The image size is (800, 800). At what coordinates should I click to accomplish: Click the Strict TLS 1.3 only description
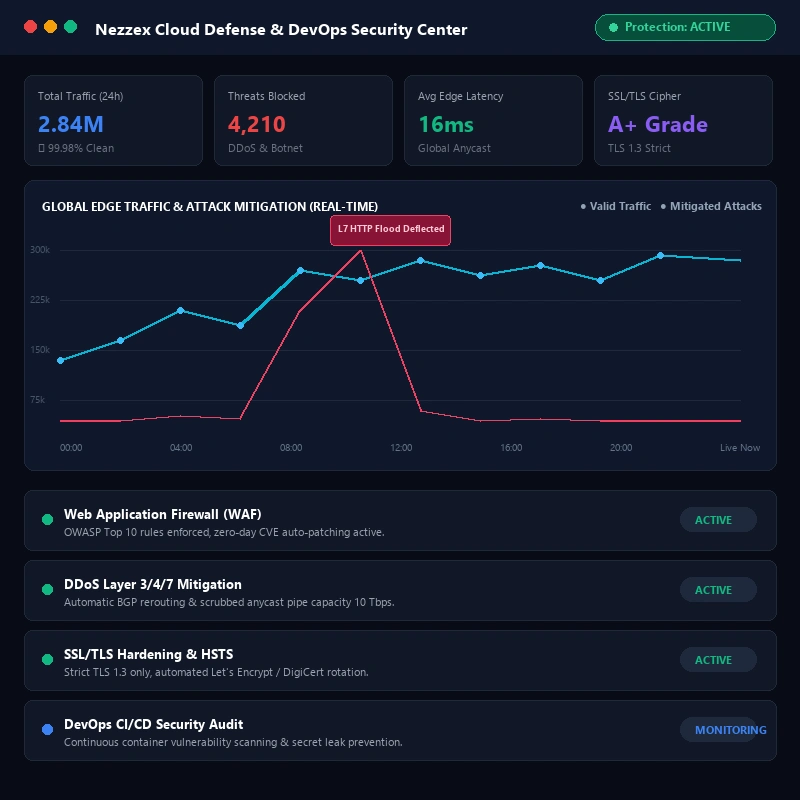(216, 672)
